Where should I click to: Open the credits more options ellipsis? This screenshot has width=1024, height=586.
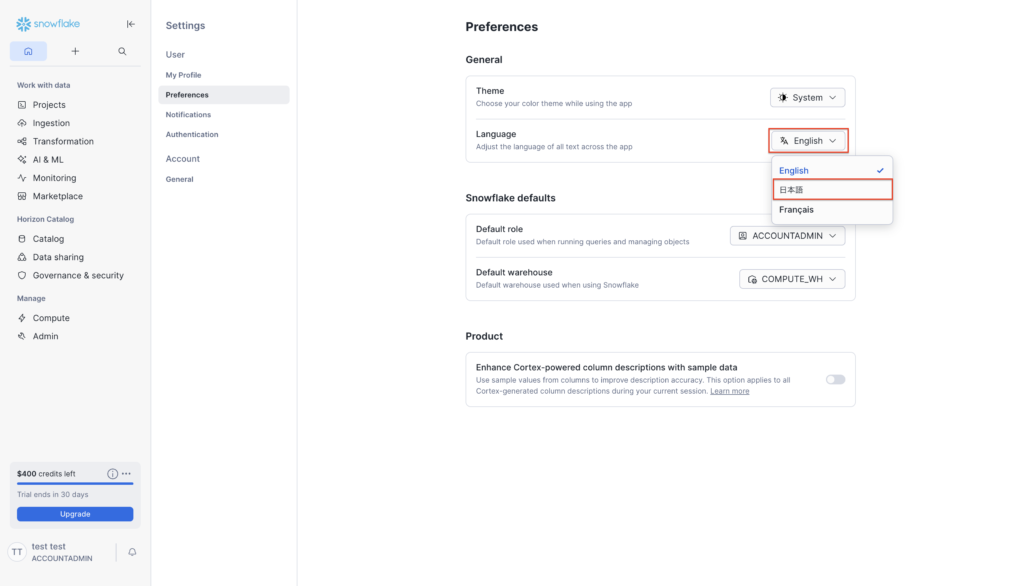tap(126, 473)
